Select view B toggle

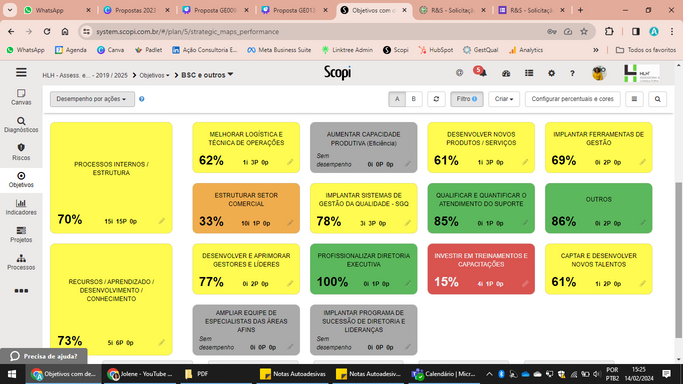point(414,99)
